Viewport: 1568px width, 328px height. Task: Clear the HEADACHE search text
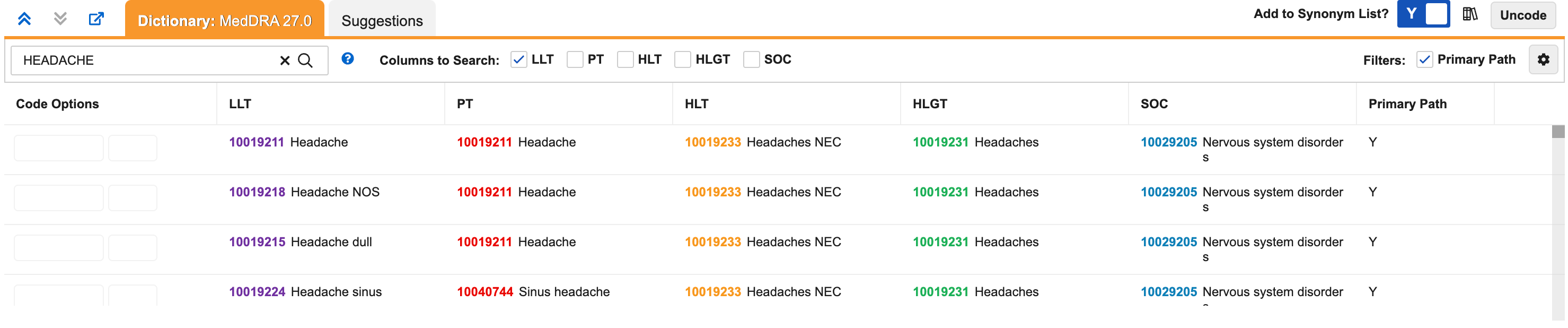click(284, 61)
